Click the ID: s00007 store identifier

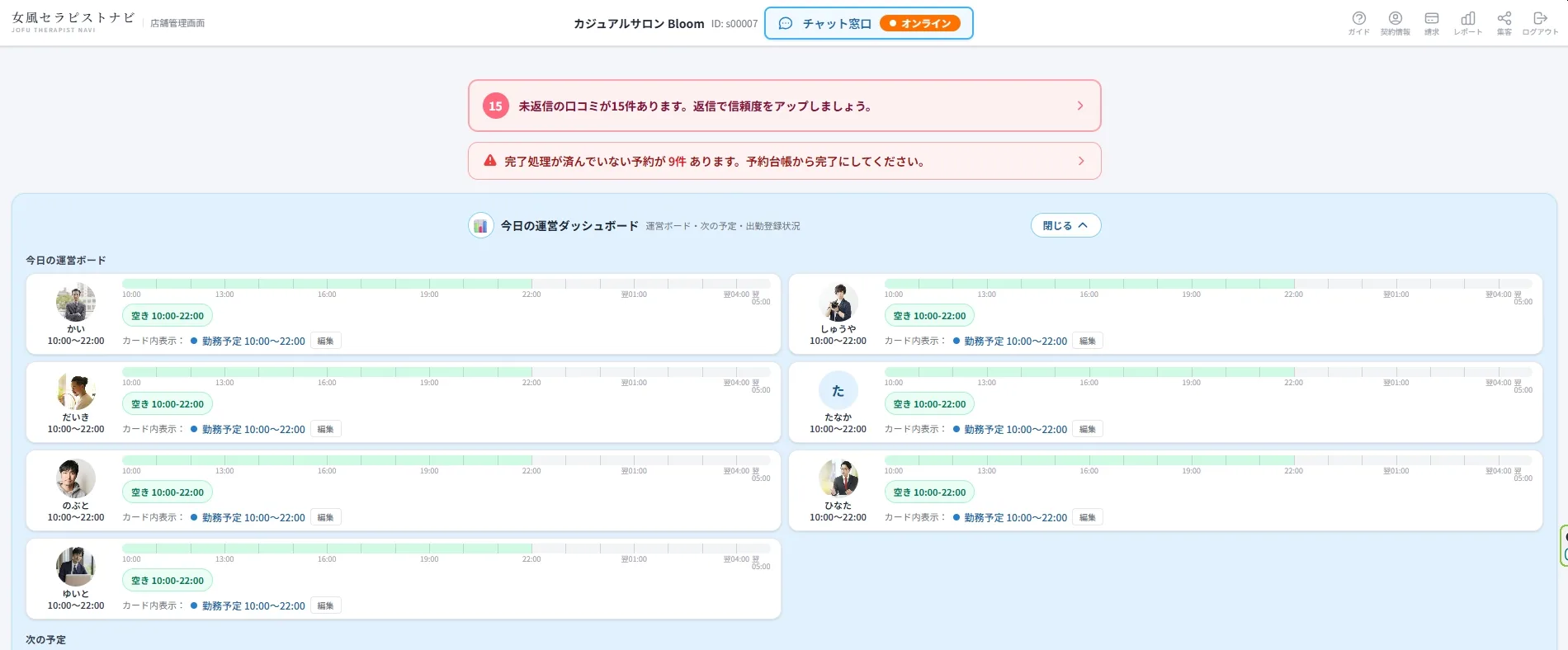(734, 24)
